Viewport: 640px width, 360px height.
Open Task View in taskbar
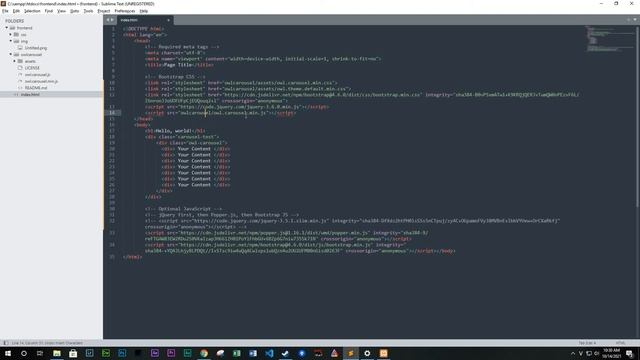pyautogui.click(x=40, y=353)
